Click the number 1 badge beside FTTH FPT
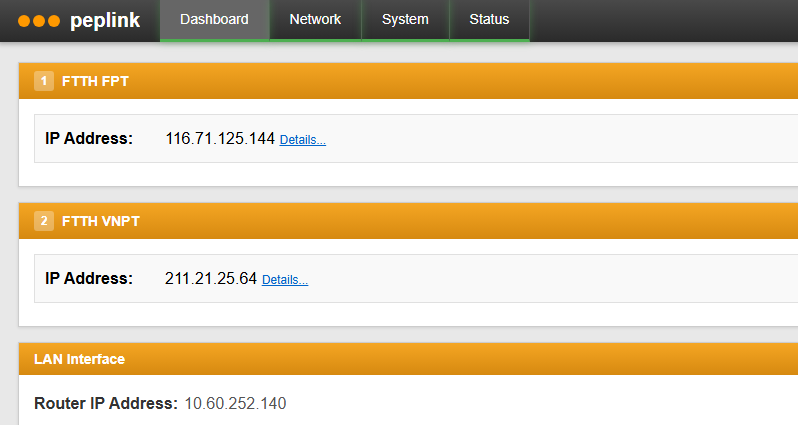798x425 pixels. coord(44,81)
